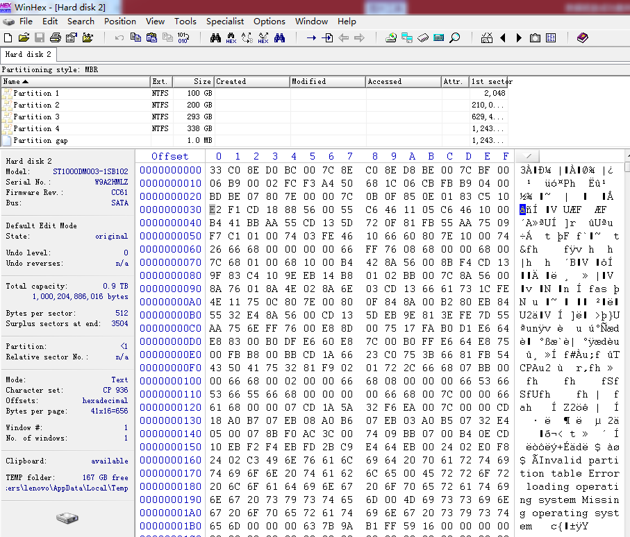Select Partition 3 in the directory list

point(35,117)
